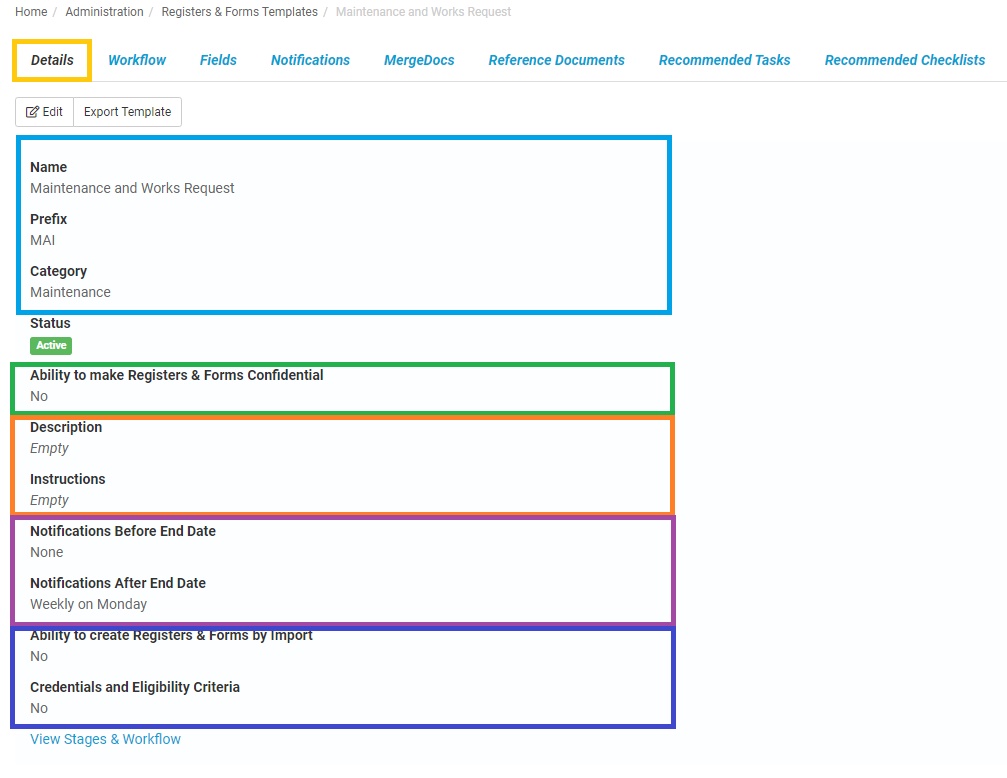
Task: Switch to Recommended Checklists tab
Action: pyautogui.click(x=905, y=60)
